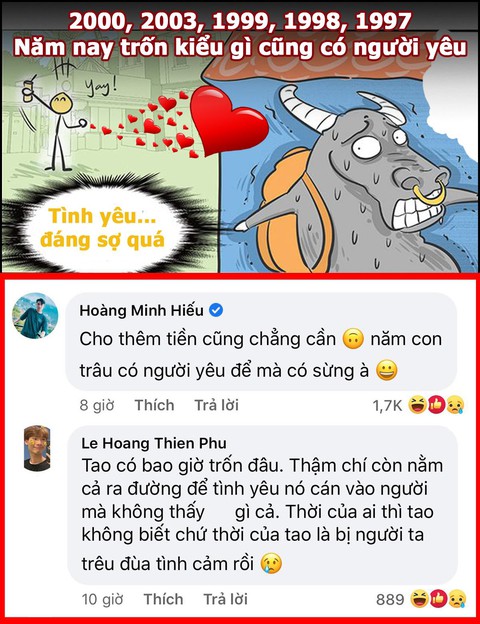Screen dimensions: 480x624
Task: Click the 10 giờ timestamp
Action: (102, 599)
